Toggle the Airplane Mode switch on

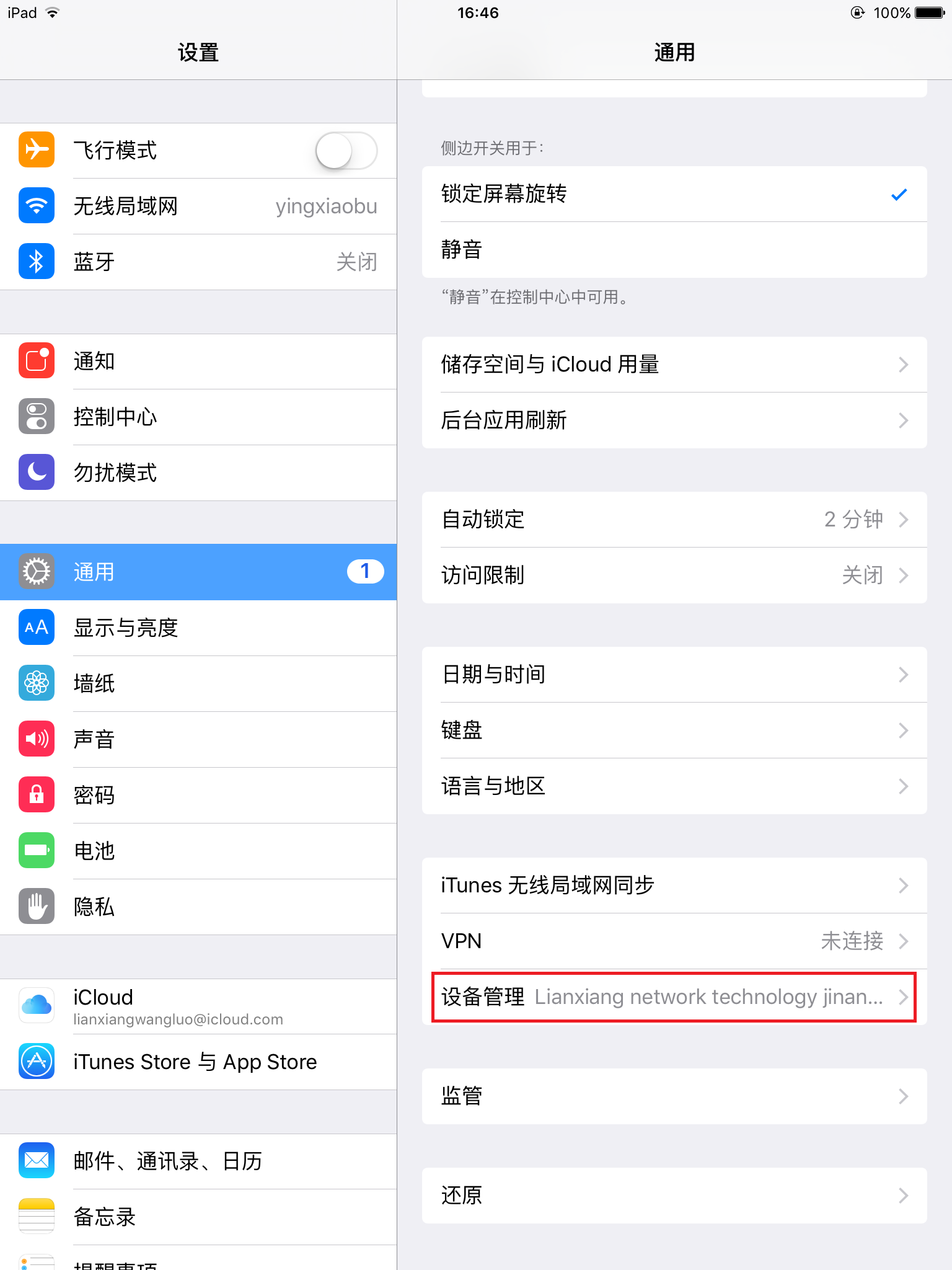click(x=346, y=151)
